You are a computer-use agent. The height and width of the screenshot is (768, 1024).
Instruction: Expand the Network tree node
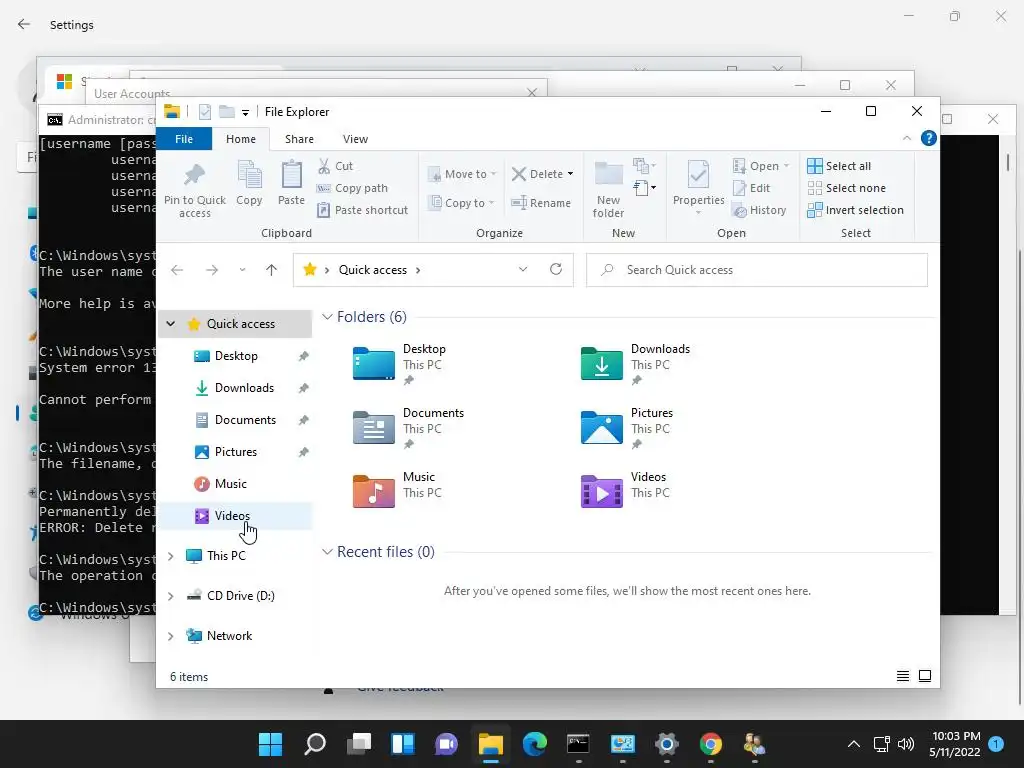pyautogui.click(x=170, y=635)
